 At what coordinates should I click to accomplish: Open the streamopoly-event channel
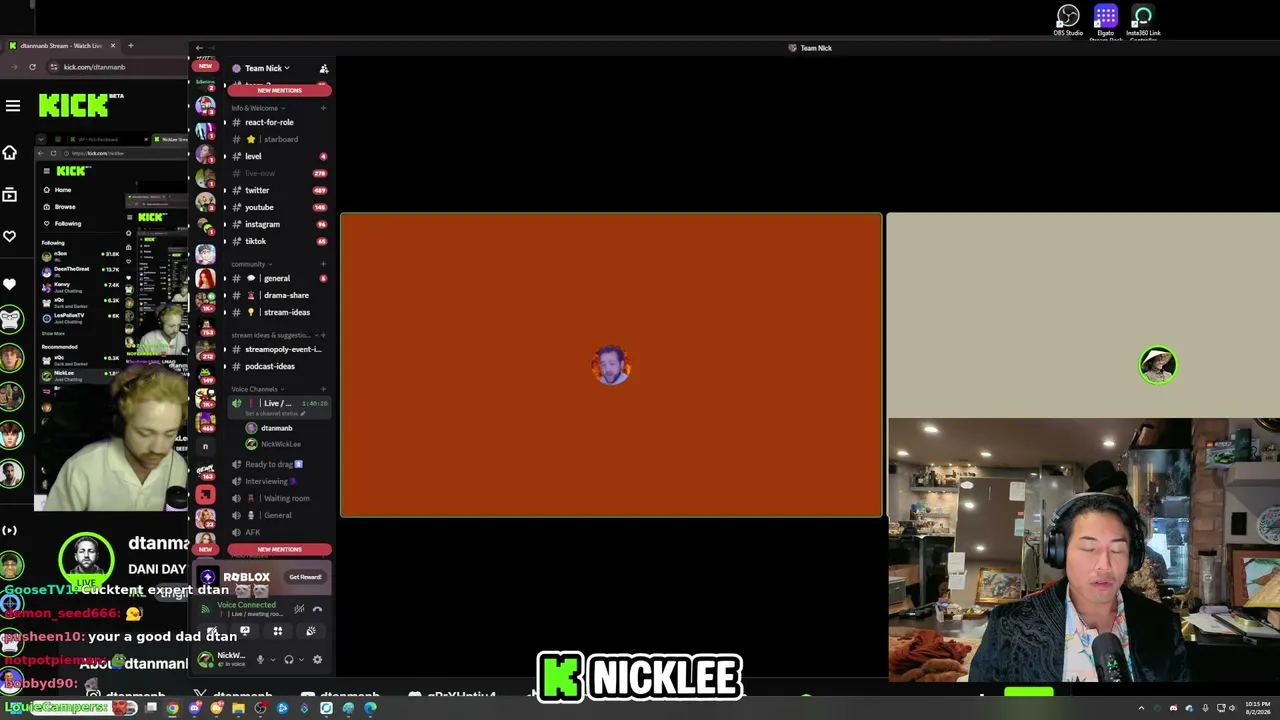point(278,349)
